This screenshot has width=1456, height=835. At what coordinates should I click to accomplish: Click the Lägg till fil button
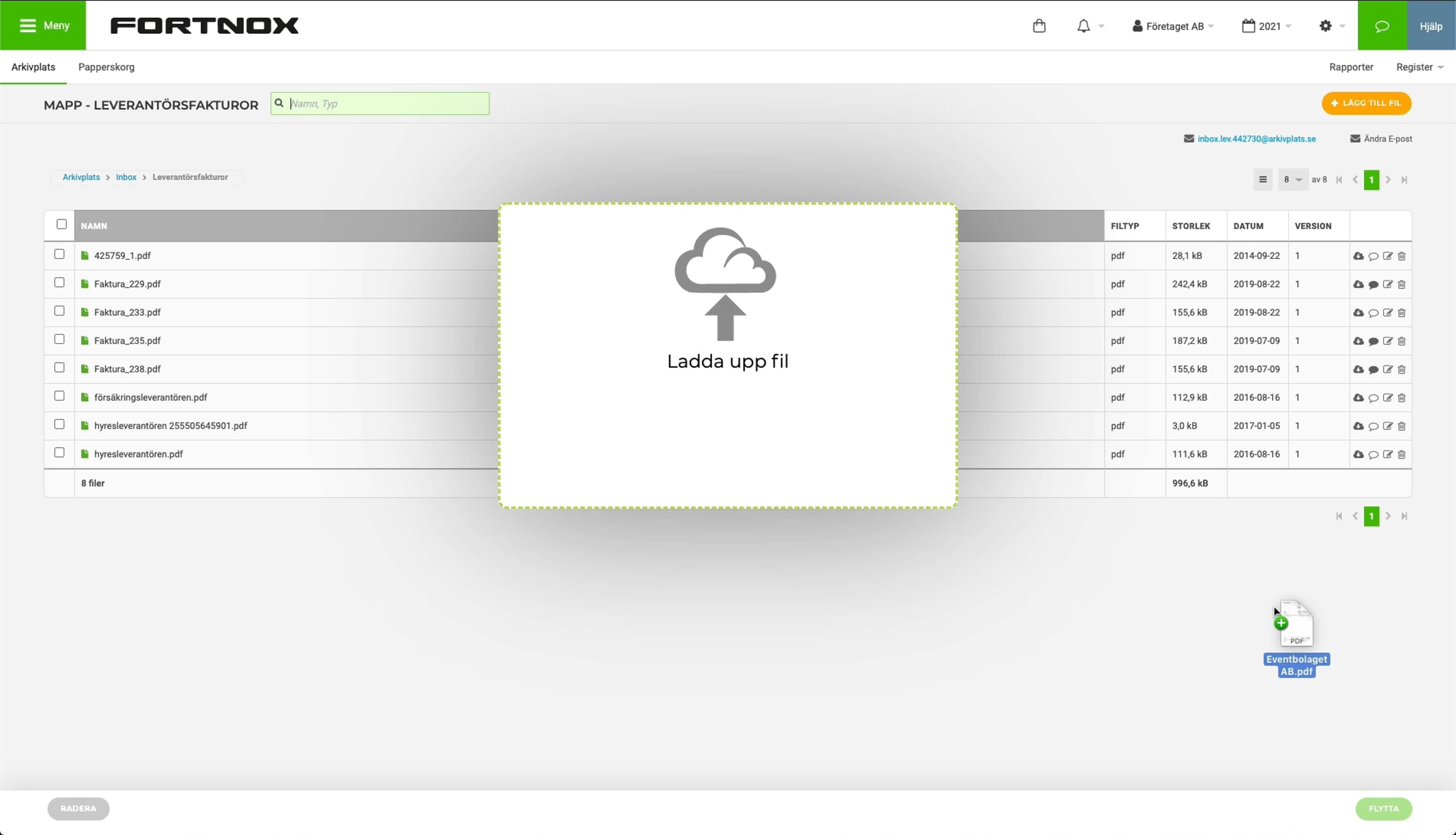[x=1366, y=103]
